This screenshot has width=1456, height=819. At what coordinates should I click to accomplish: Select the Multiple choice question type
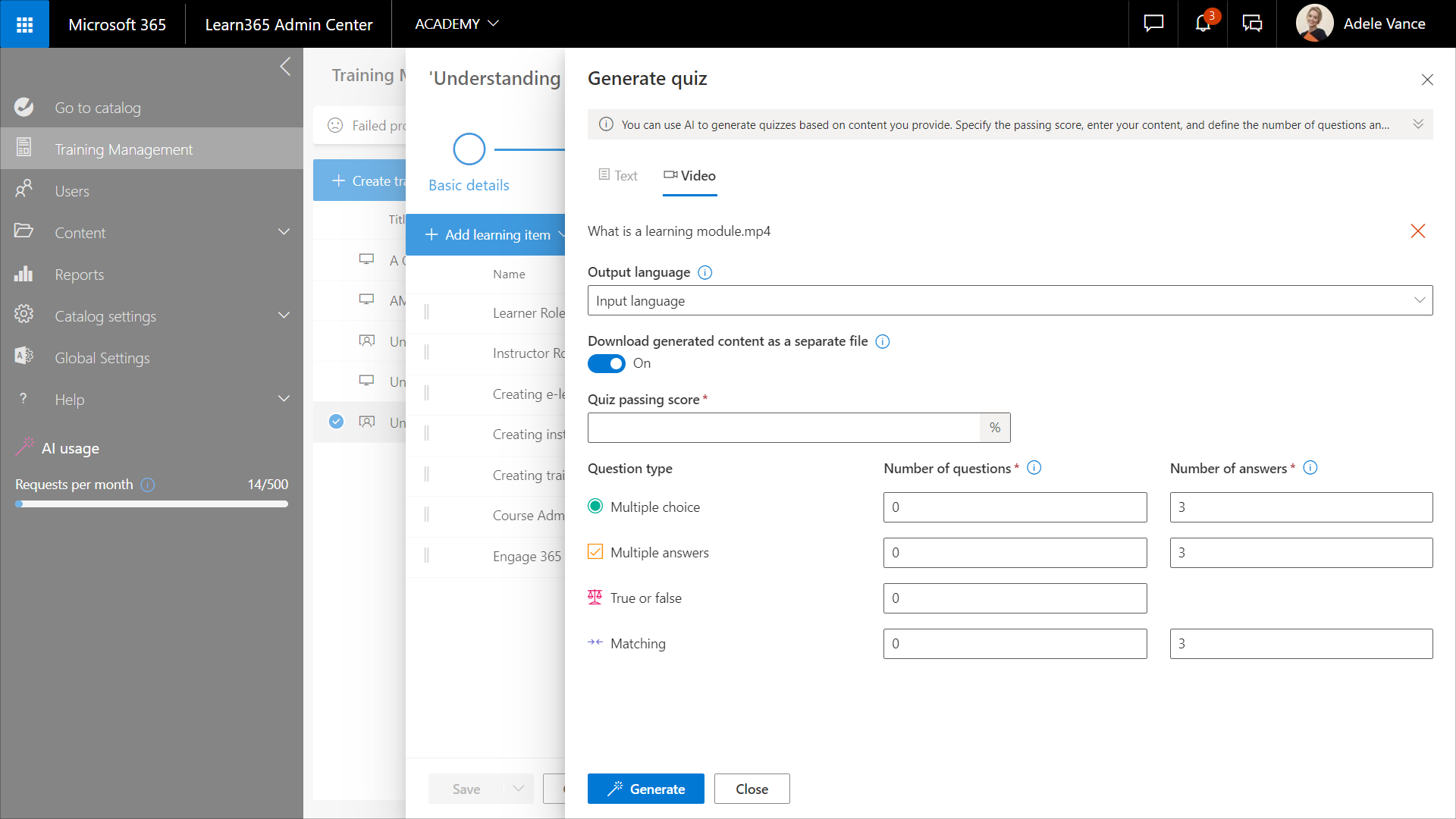pos(595,507)
